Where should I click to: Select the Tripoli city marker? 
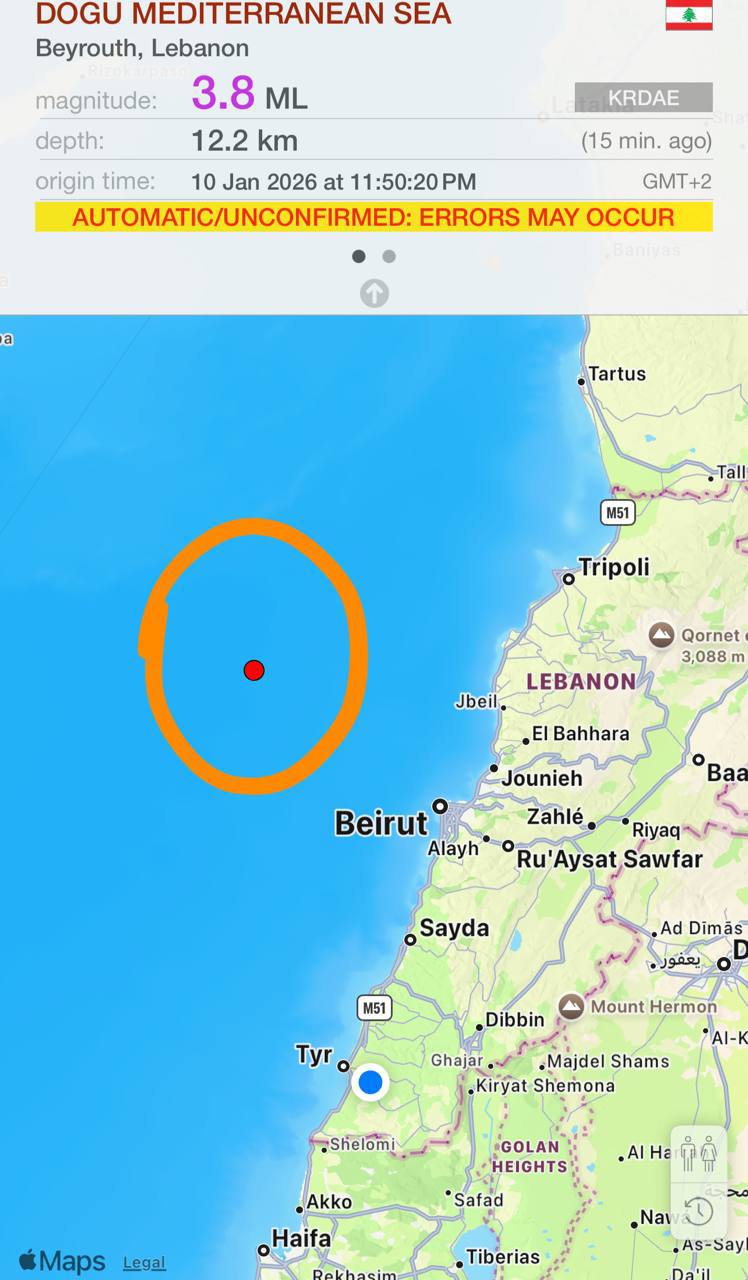tap(568, 578)
